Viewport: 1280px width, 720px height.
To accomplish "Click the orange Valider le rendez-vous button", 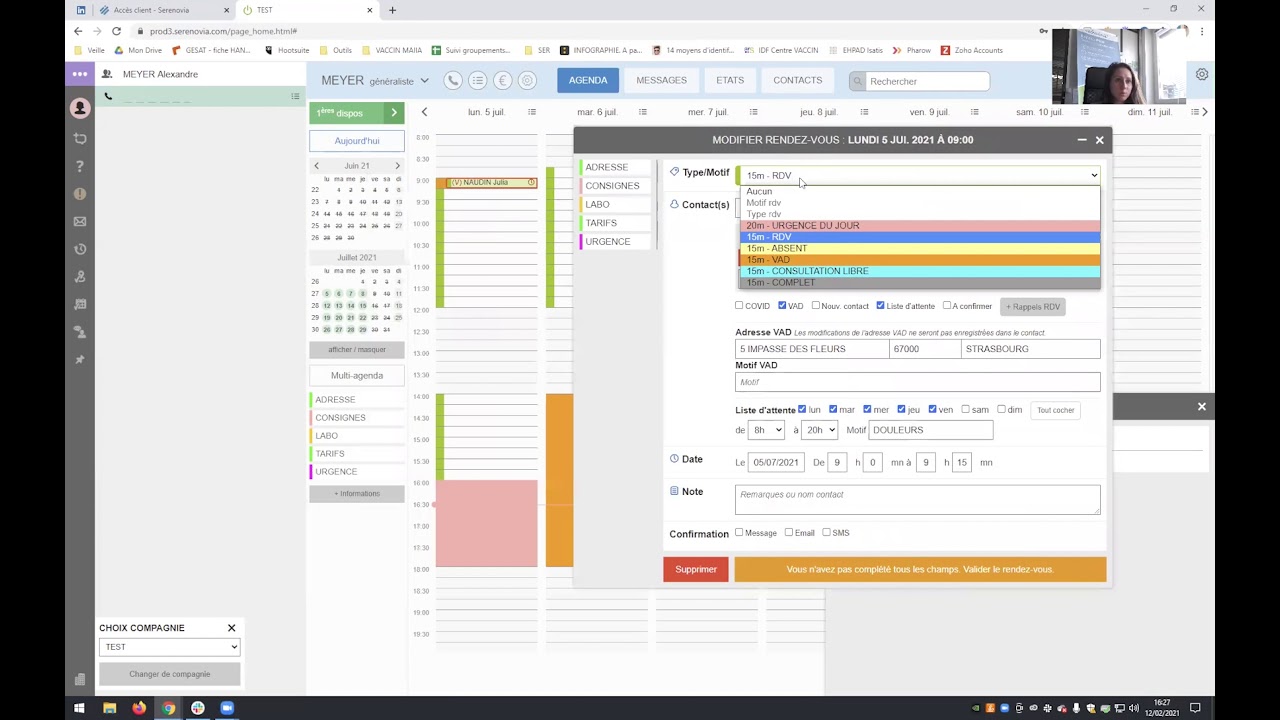I will click(920, 570).
